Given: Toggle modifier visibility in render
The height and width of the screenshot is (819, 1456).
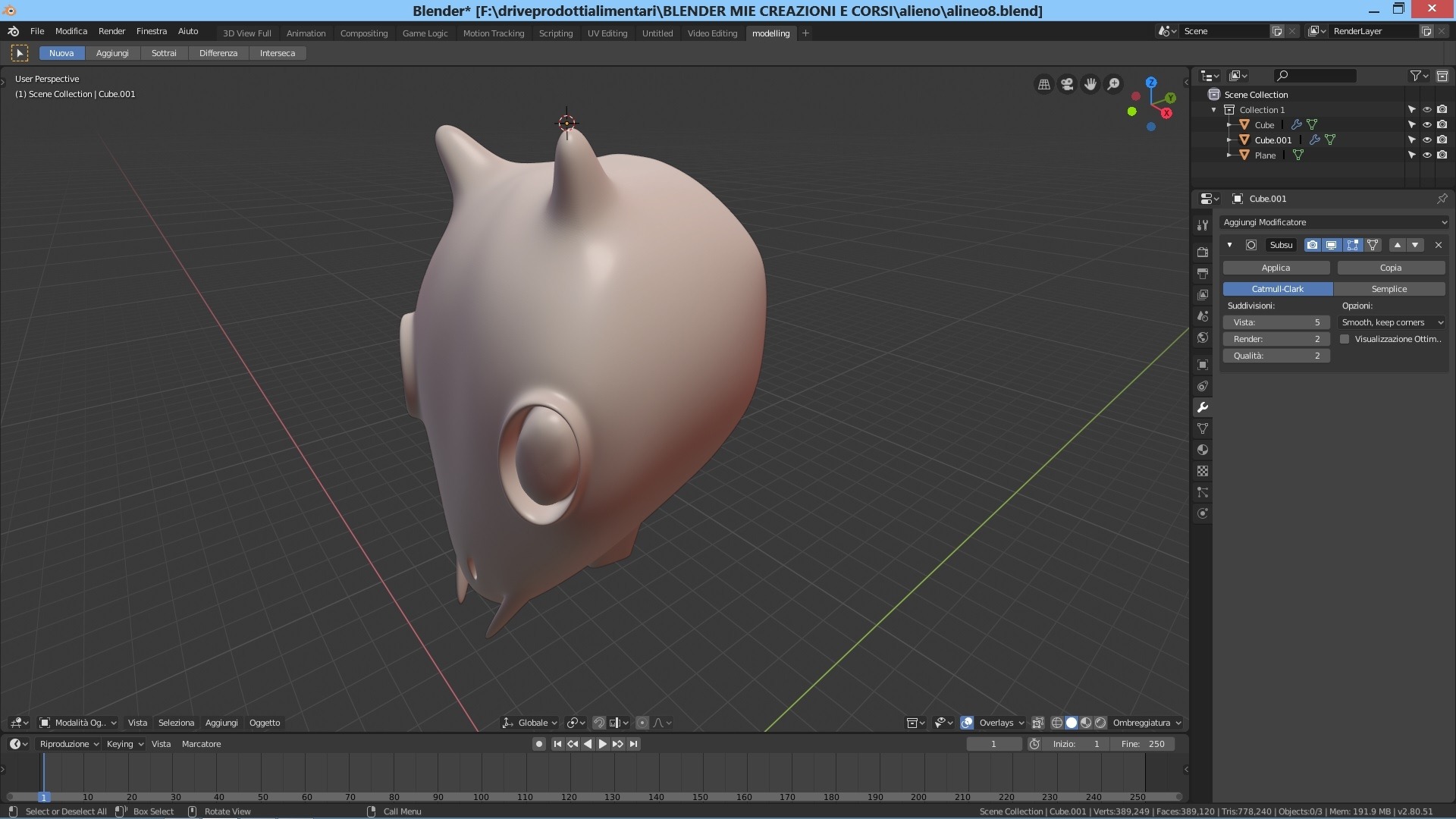Looking at the screenshot, I should tap(1312, 245).
